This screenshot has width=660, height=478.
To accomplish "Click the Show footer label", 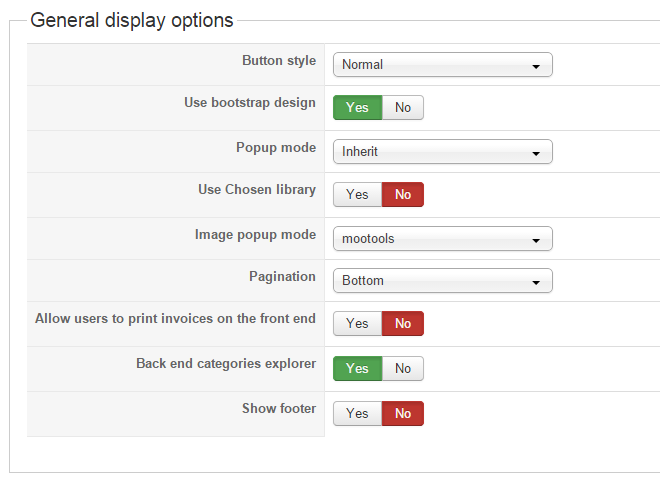I will tap(278, 408).
